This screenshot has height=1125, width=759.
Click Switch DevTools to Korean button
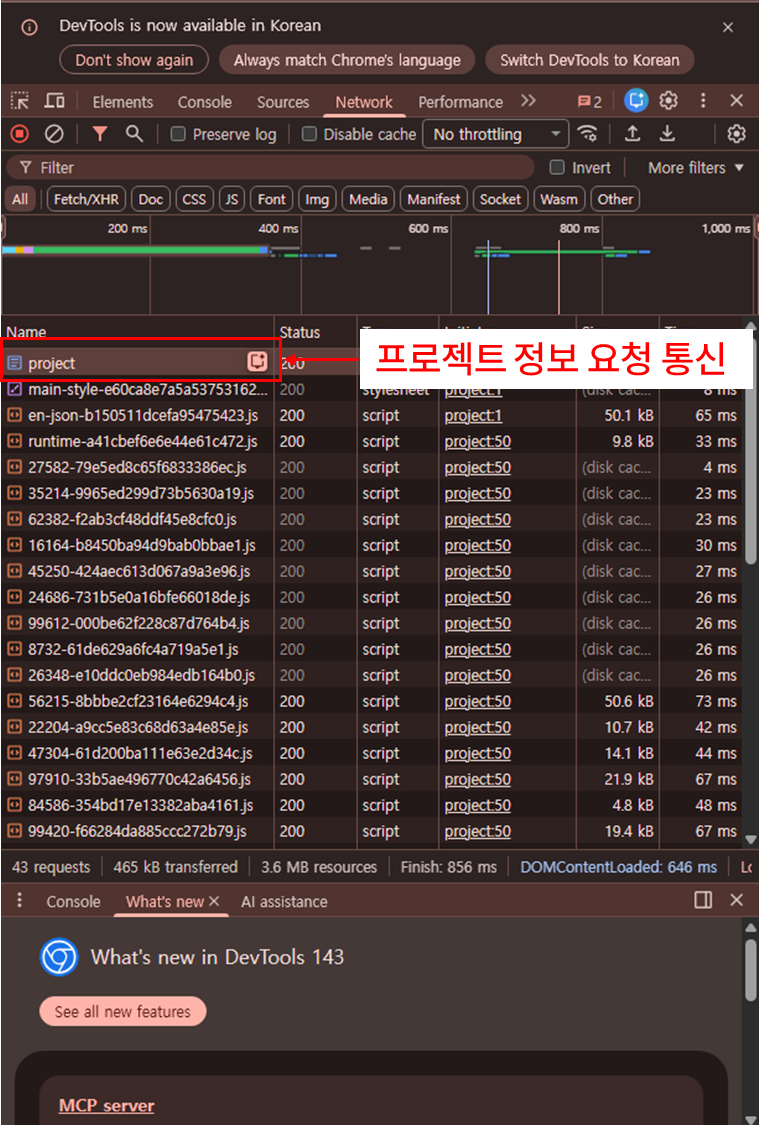click(x=589, y=60)
